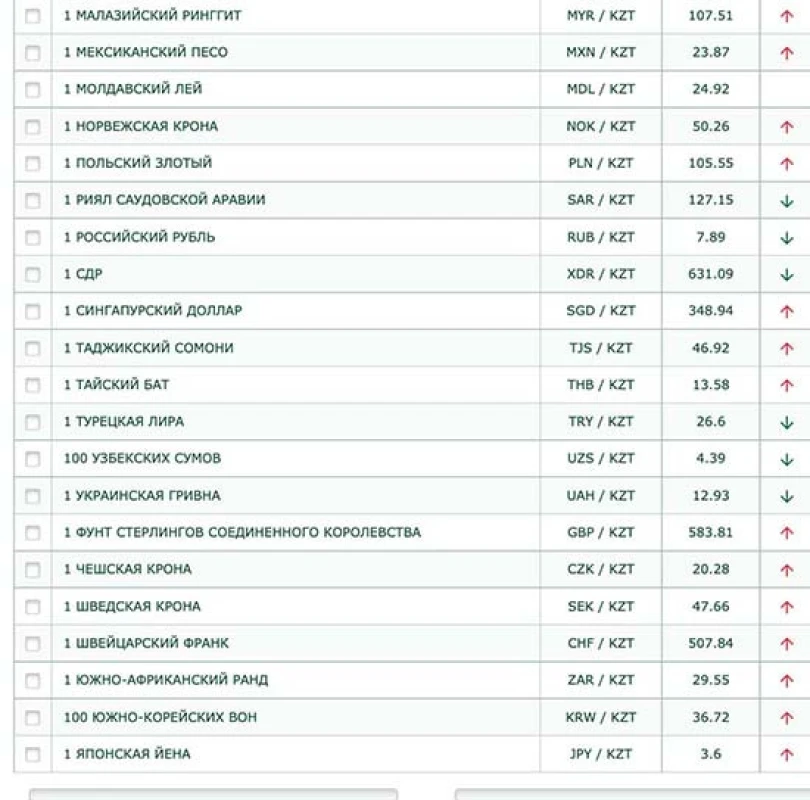Image resolution: width=810 pixels, height=800 pixels.
Task: Click the up arrow beside GBP / KZT
Action: click(786, 533)
